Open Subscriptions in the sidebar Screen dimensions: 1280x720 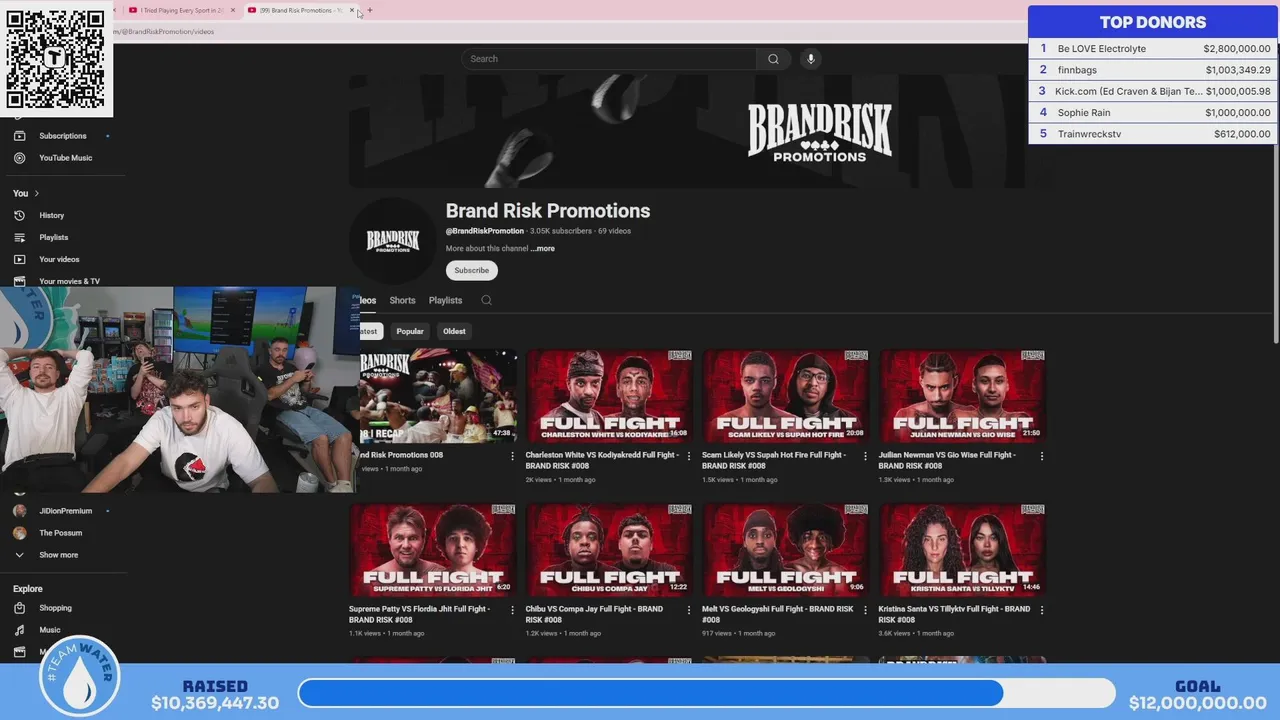point(63,136)
